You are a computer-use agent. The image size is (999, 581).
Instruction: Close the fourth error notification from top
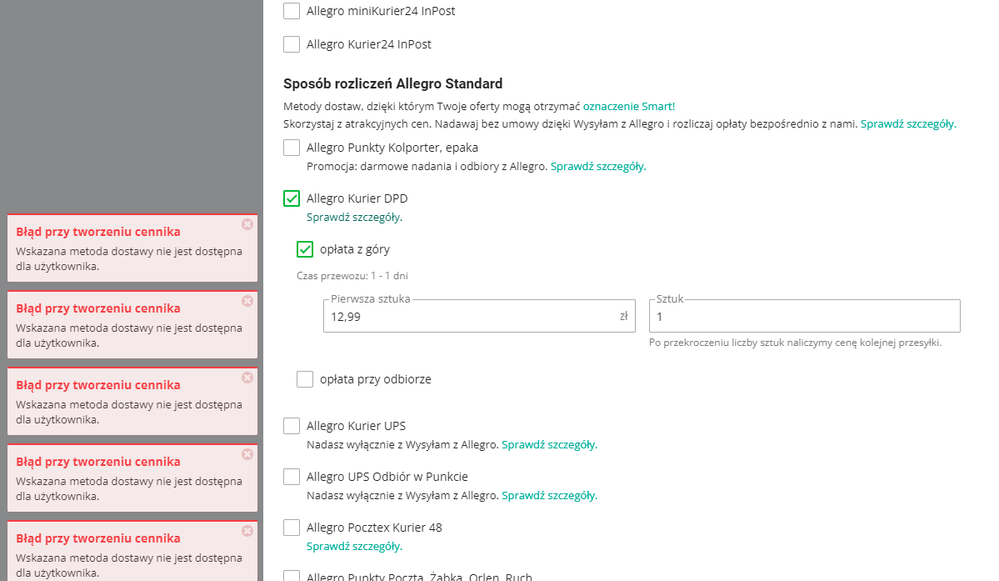click(247, 454)
